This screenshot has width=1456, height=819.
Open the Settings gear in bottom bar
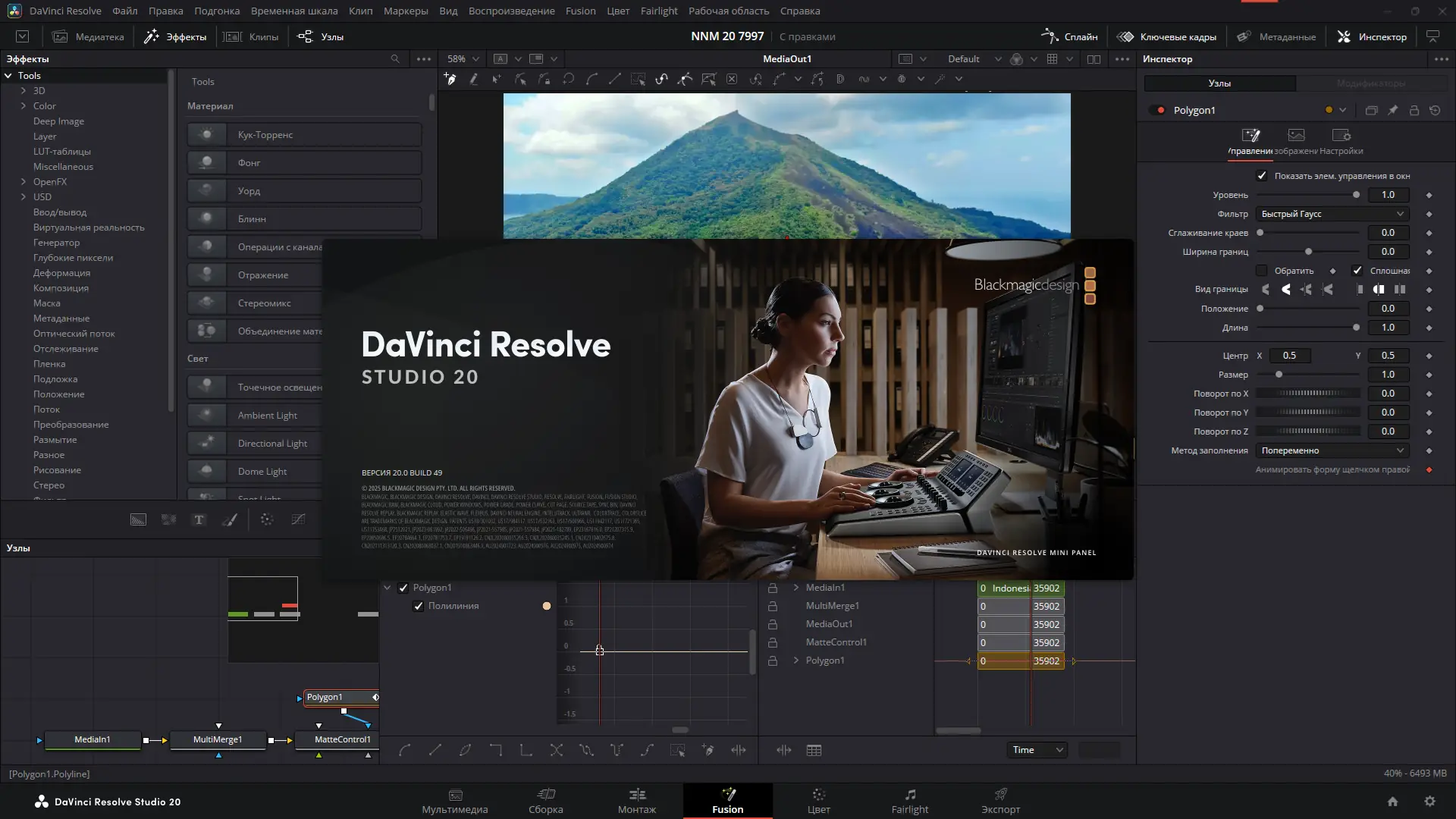tap(1429, 802)
